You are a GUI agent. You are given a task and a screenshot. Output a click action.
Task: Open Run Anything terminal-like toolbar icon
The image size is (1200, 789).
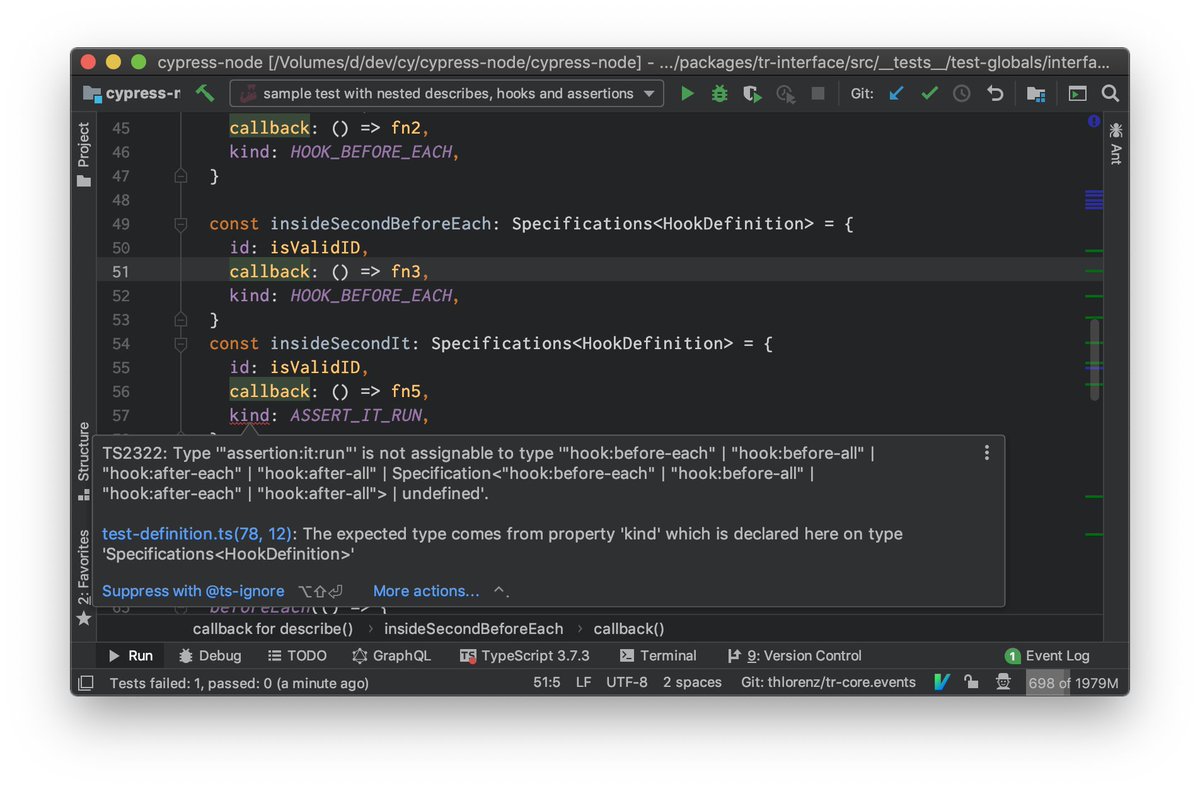[1077, 93]
